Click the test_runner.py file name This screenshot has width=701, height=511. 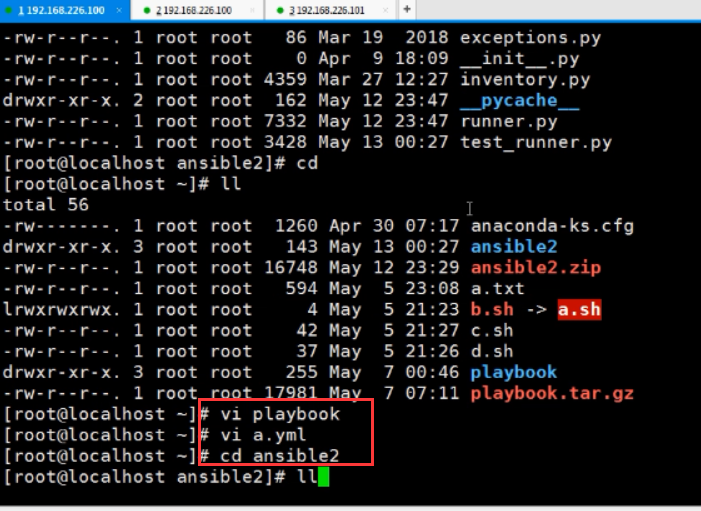tap(536, 143)
